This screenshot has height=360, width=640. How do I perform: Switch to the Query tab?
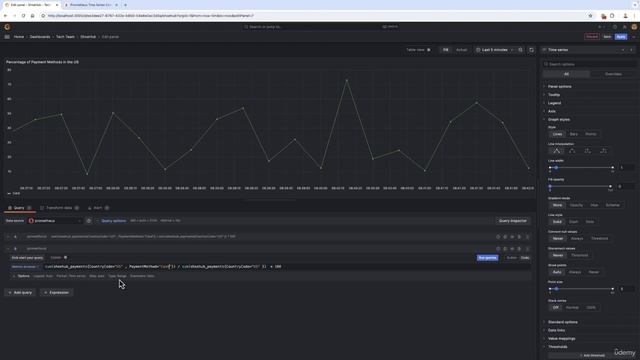click(x=19, y=208)
